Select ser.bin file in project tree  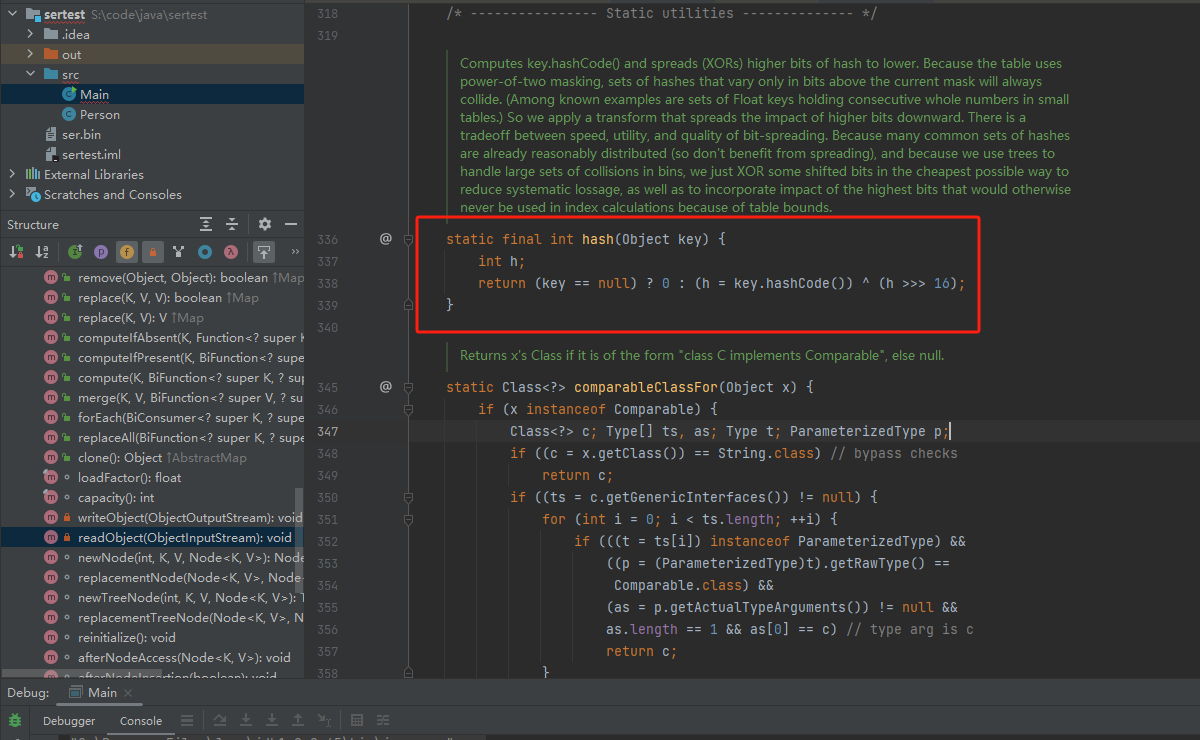[81, 134]
